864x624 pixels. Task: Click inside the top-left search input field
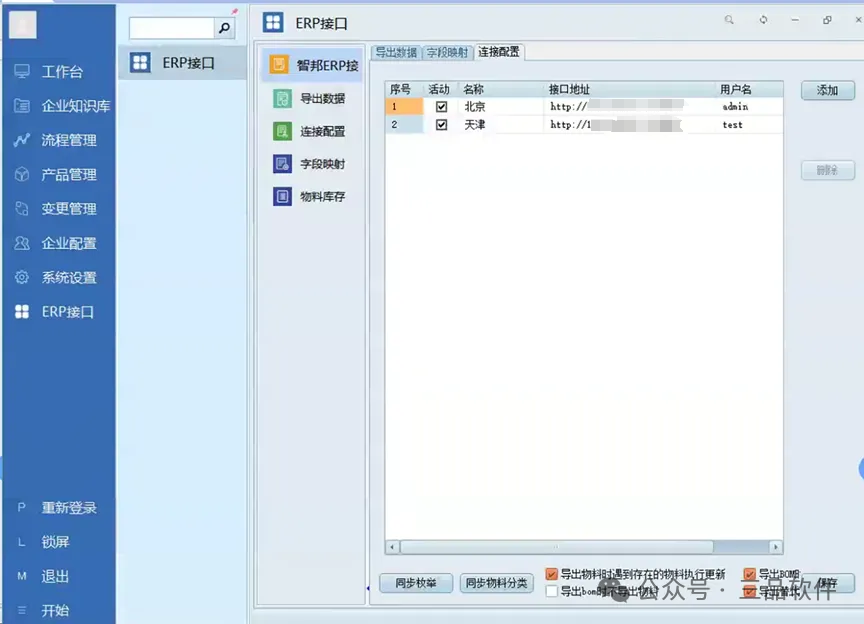click(170, 26)
